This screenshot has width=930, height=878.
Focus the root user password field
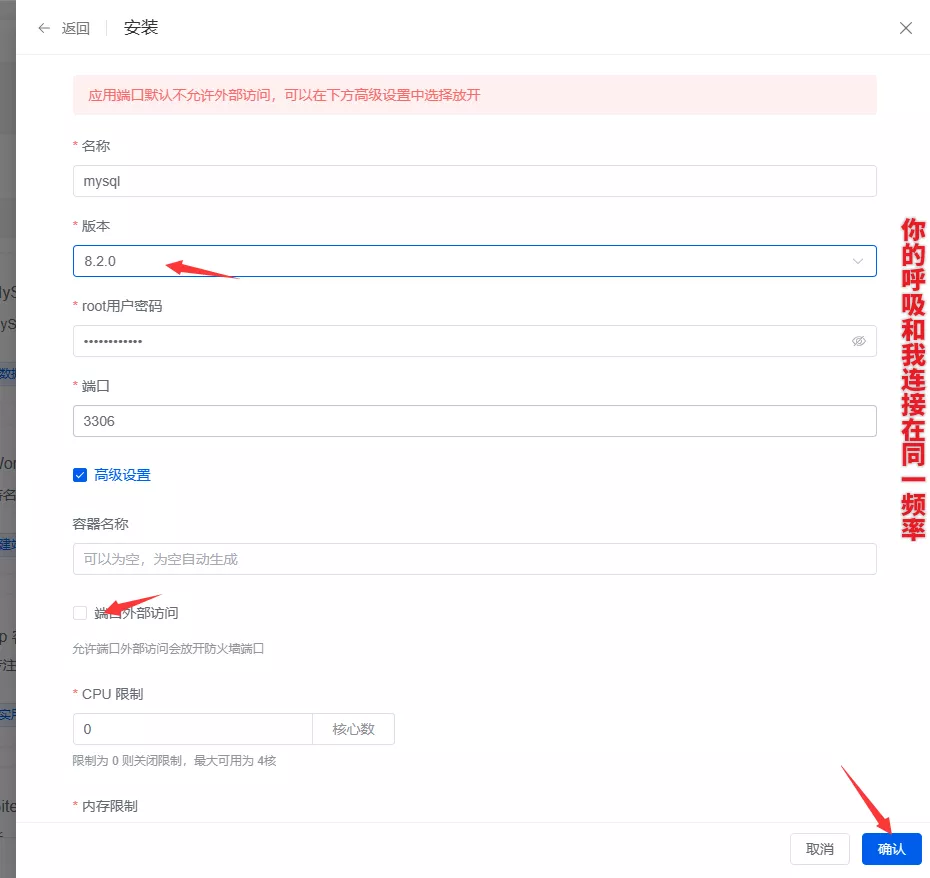pyautogui.click(x=460, y=341)
